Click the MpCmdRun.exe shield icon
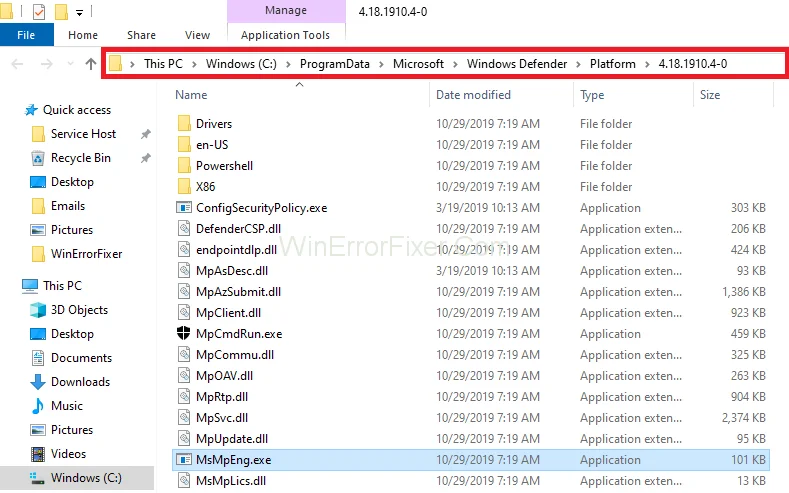 (184, 334)
